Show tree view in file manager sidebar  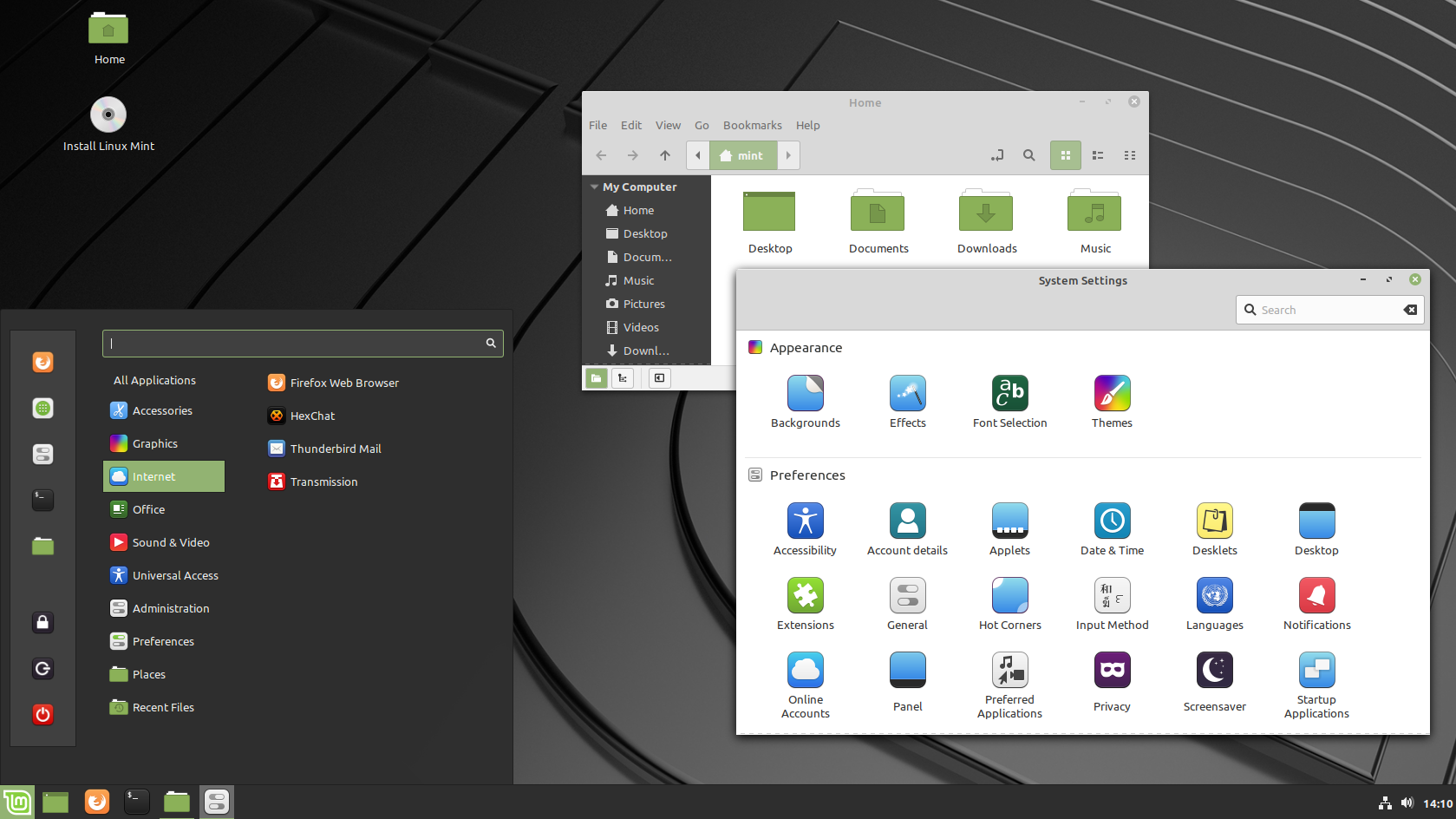(623, 378)
